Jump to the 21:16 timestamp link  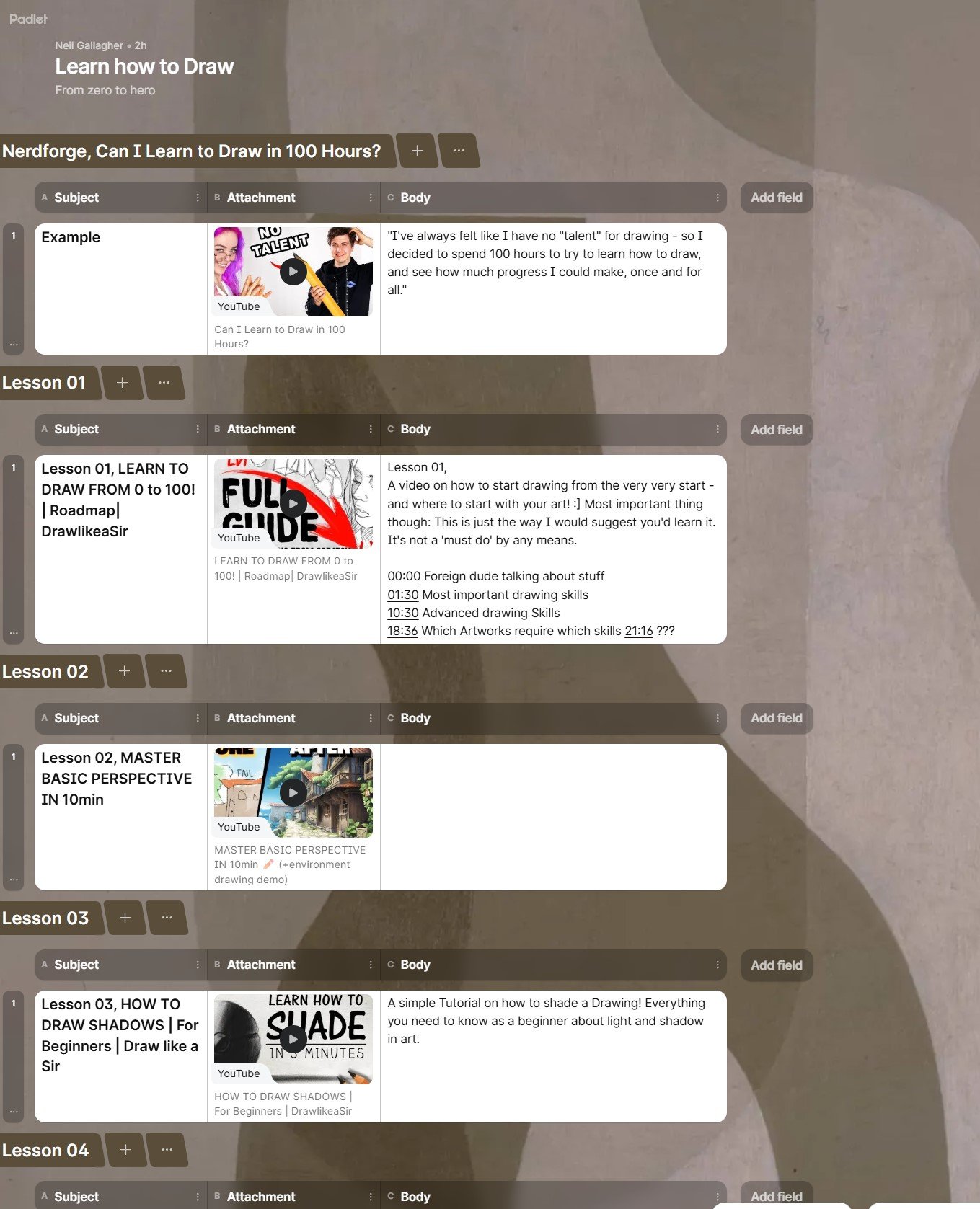[639, 631]
